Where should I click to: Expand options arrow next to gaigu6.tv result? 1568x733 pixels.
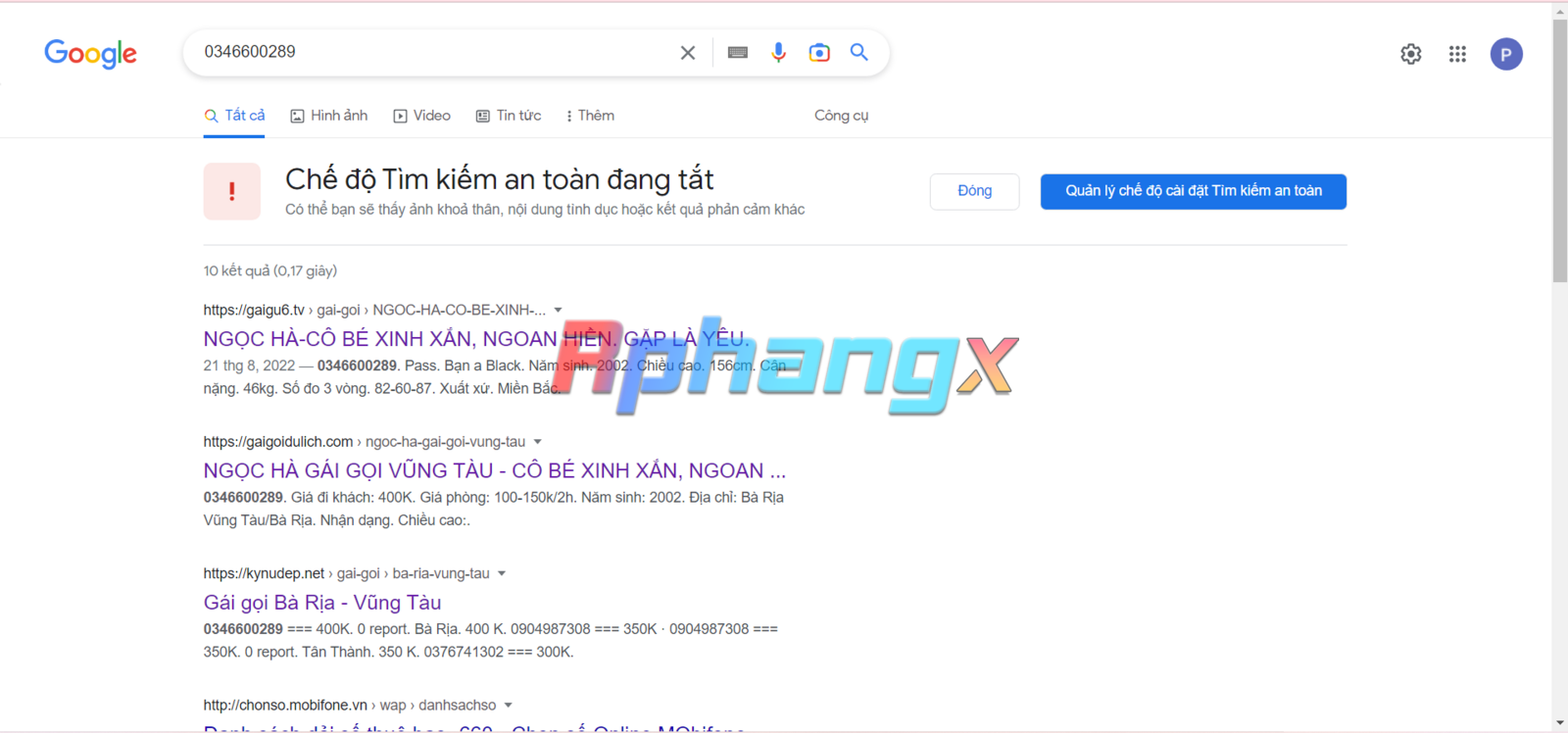(x=558, y=310)
